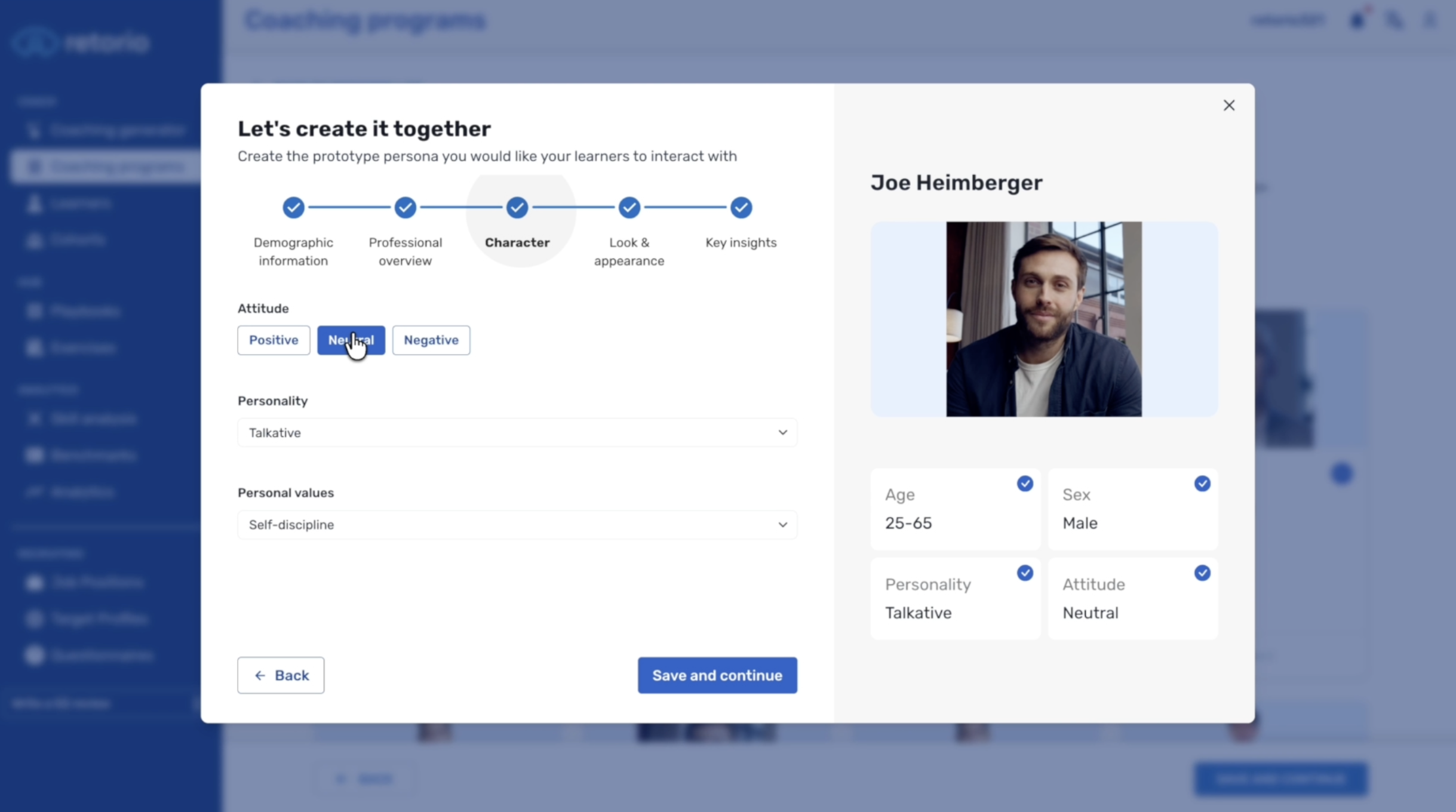This screenshot has height=812, width=1456.
Task: Go back using the Back button
Action: tap(281, 675)
